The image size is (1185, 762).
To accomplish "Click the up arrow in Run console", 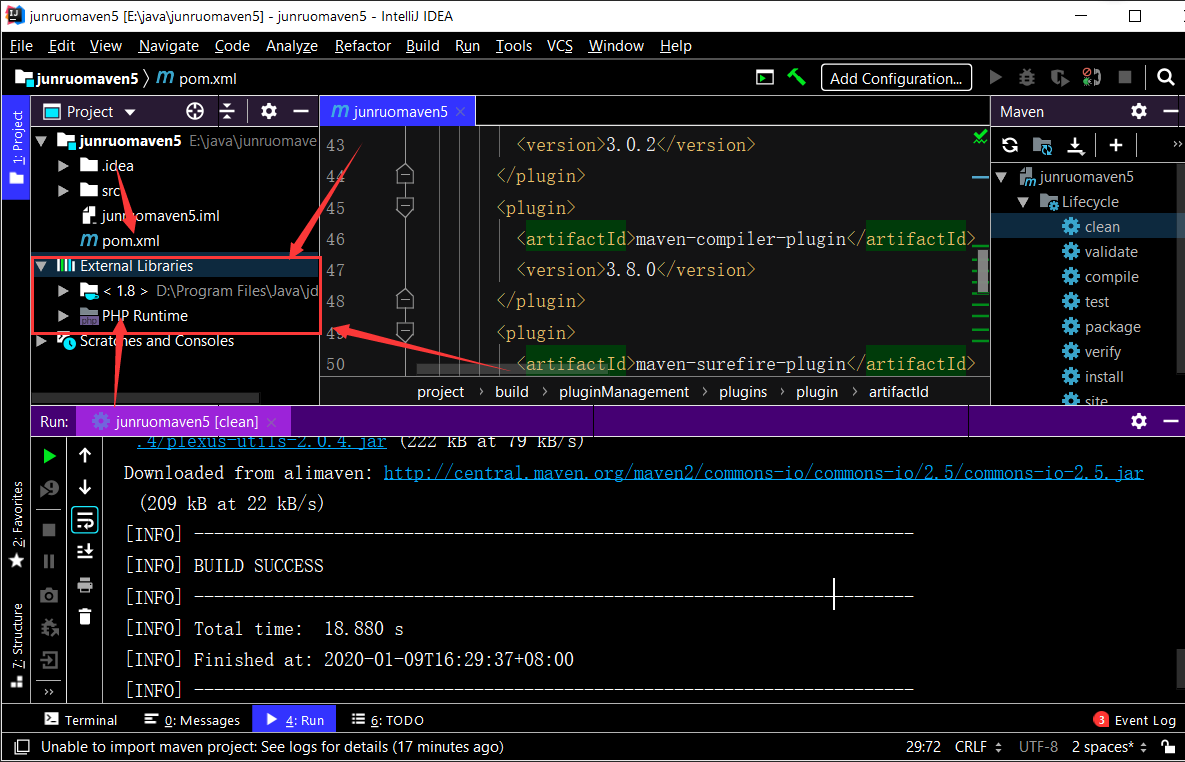I will pos(85,455).
